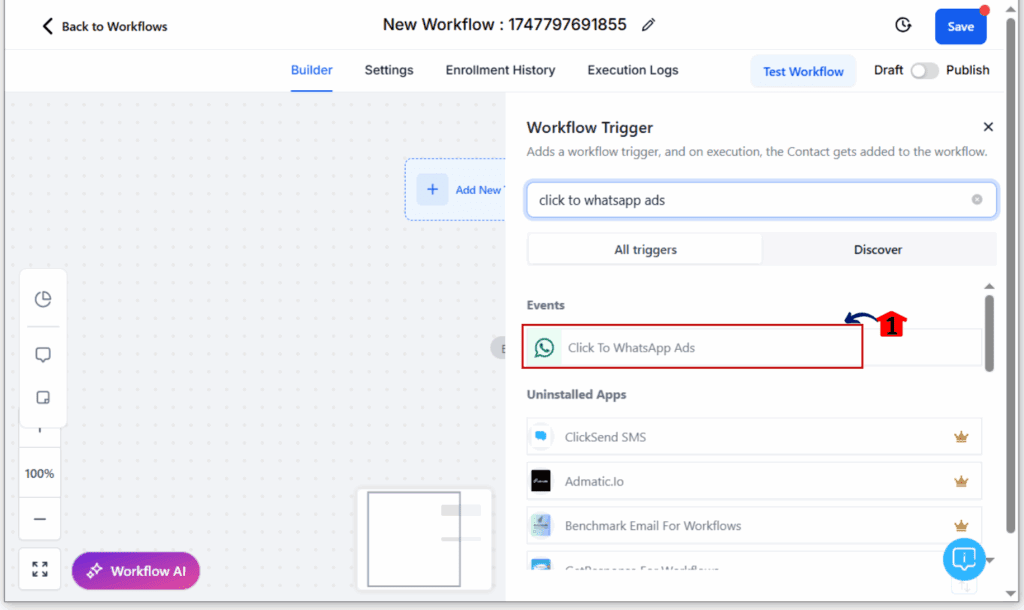Viewport: 1024px width, 610px height.
Task: Clear the trigger search field
Action: pyautogui.click(x=976, y=199)
